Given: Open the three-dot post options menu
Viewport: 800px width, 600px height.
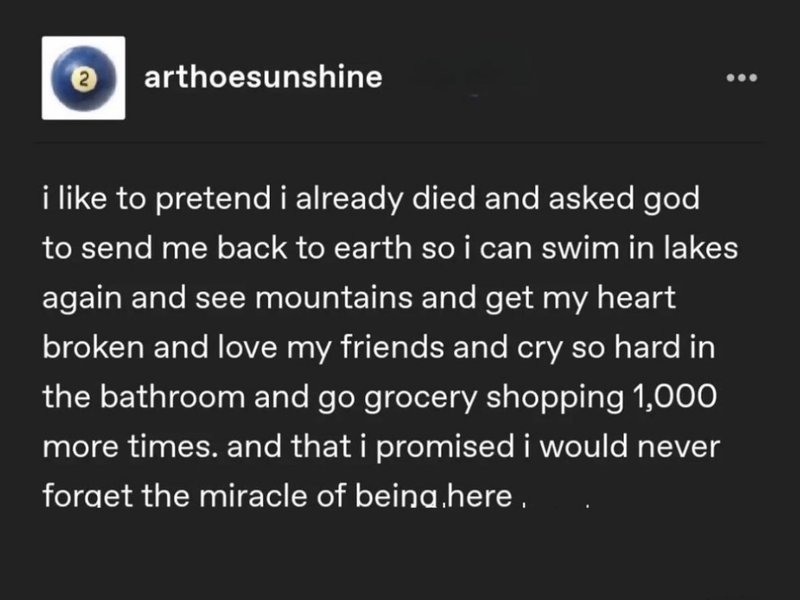Looking at the screenshot, I should coord(742,78).
